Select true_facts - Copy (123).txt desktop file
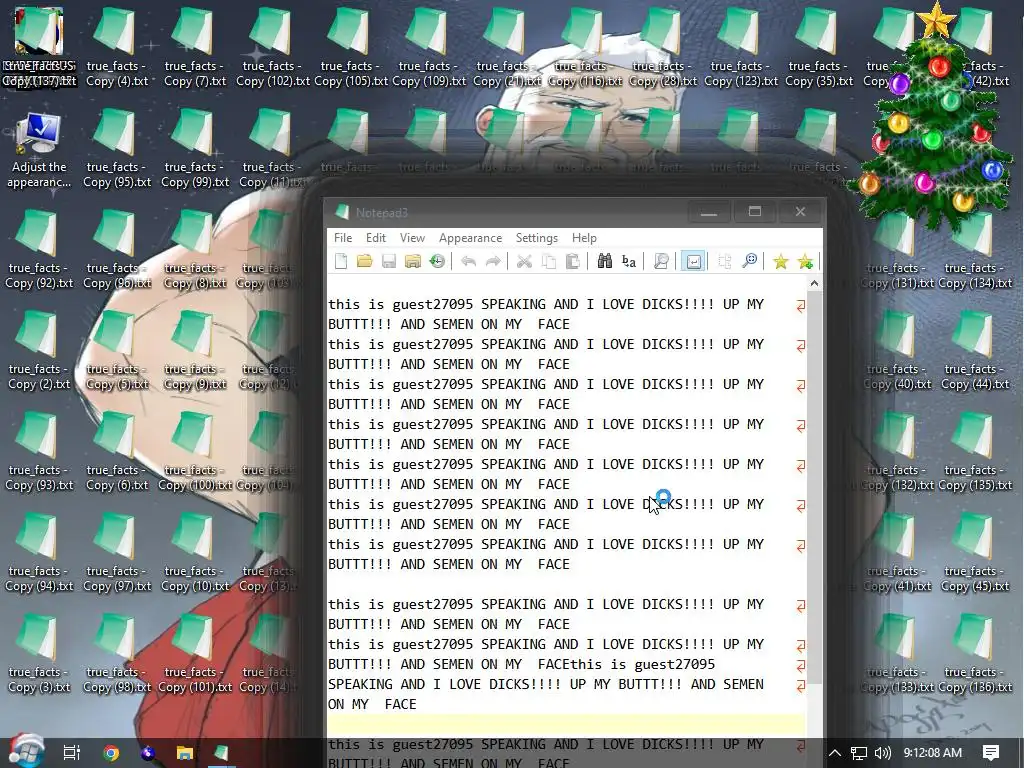Screen dimensions: 1024x768 pyautogui.click(x=741, y=48)
